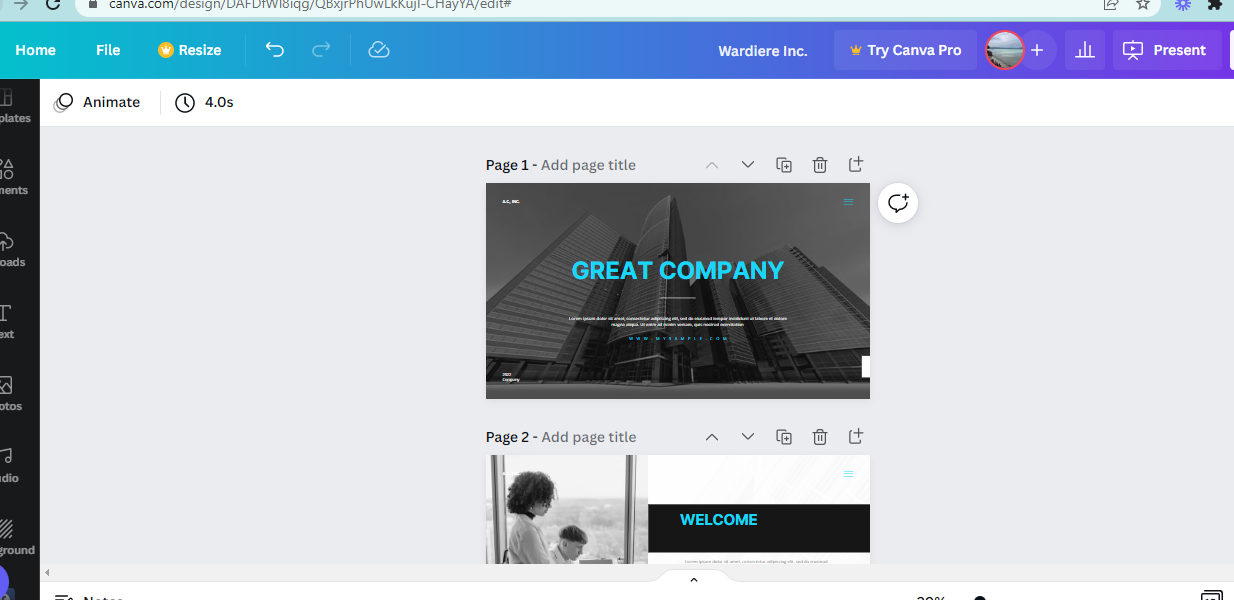The width and height of the screenshot is (1234, 600).
Task: Open insights bar chart icon
Action: (1085, 50)
